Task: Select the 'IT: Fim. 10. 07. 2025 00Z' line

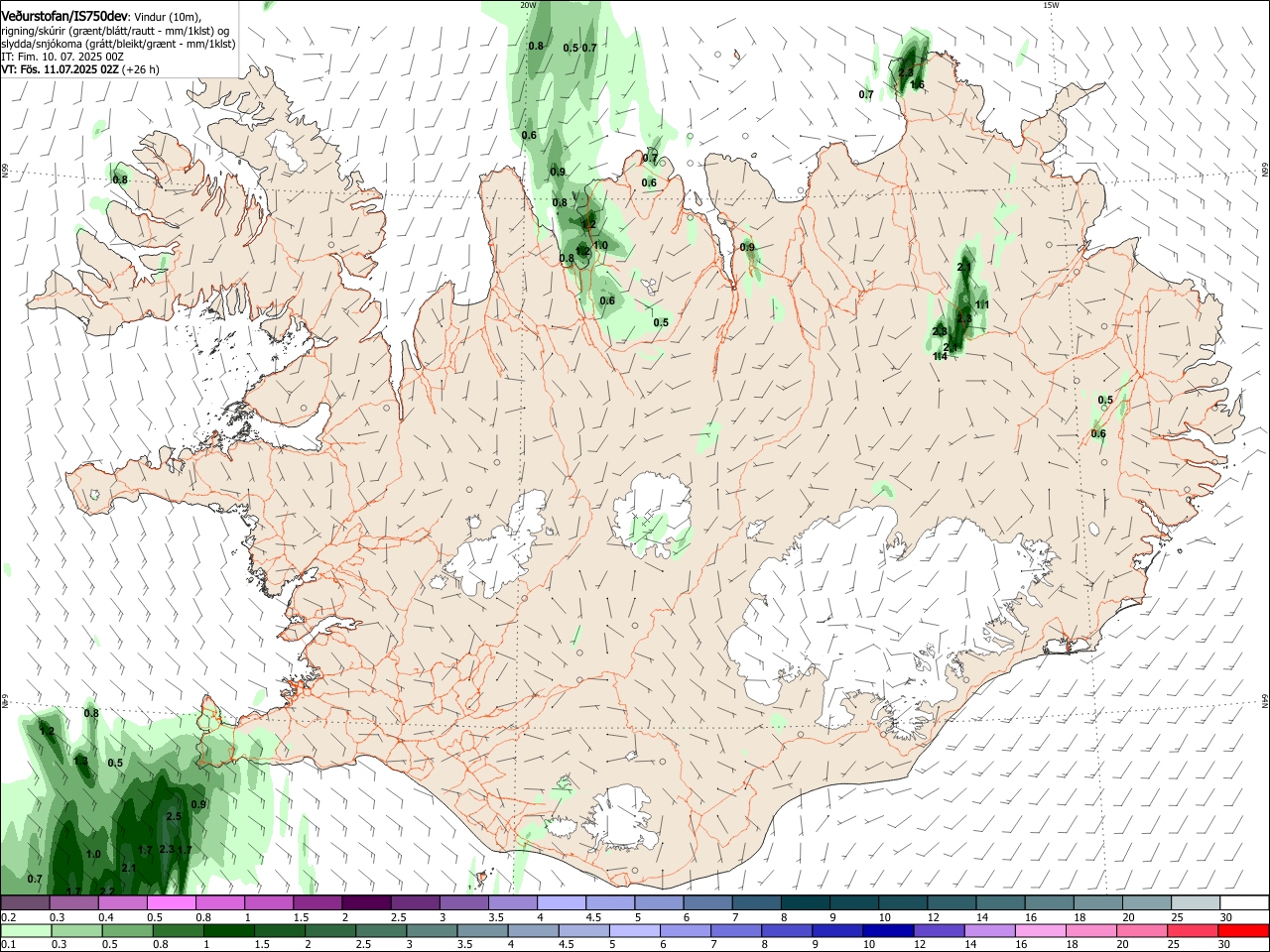Action: [x=62, y=57]
